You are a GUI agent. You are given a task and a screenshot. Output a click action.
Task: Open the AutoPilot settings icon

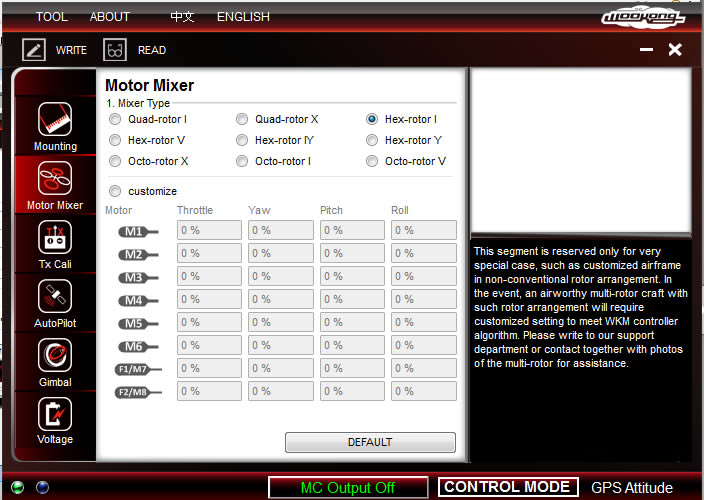click(55, 297)
